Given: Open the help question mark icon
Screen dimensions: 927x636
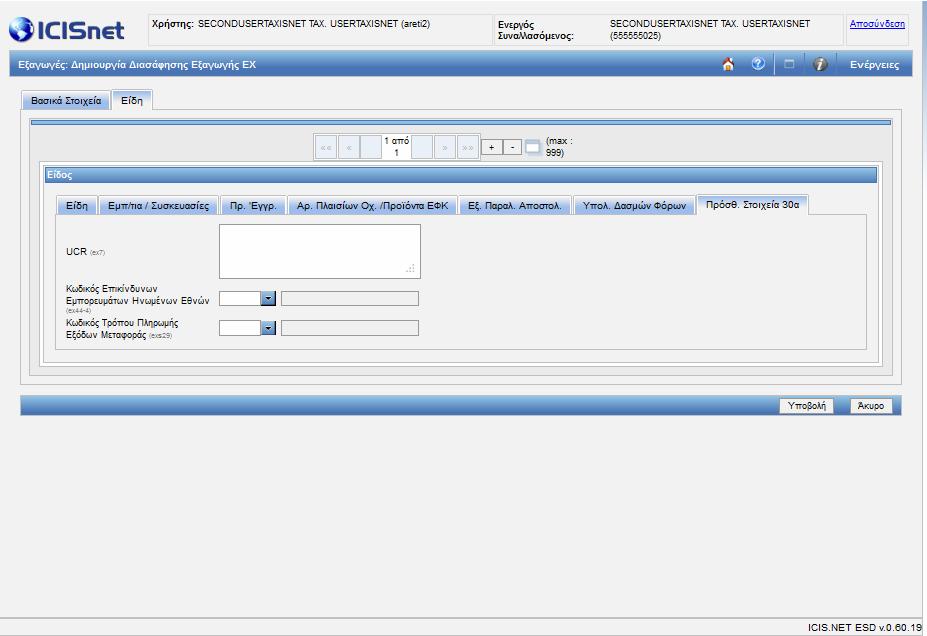Looking at the screenshot, I should pyautogui.click(x=758, y=64).
